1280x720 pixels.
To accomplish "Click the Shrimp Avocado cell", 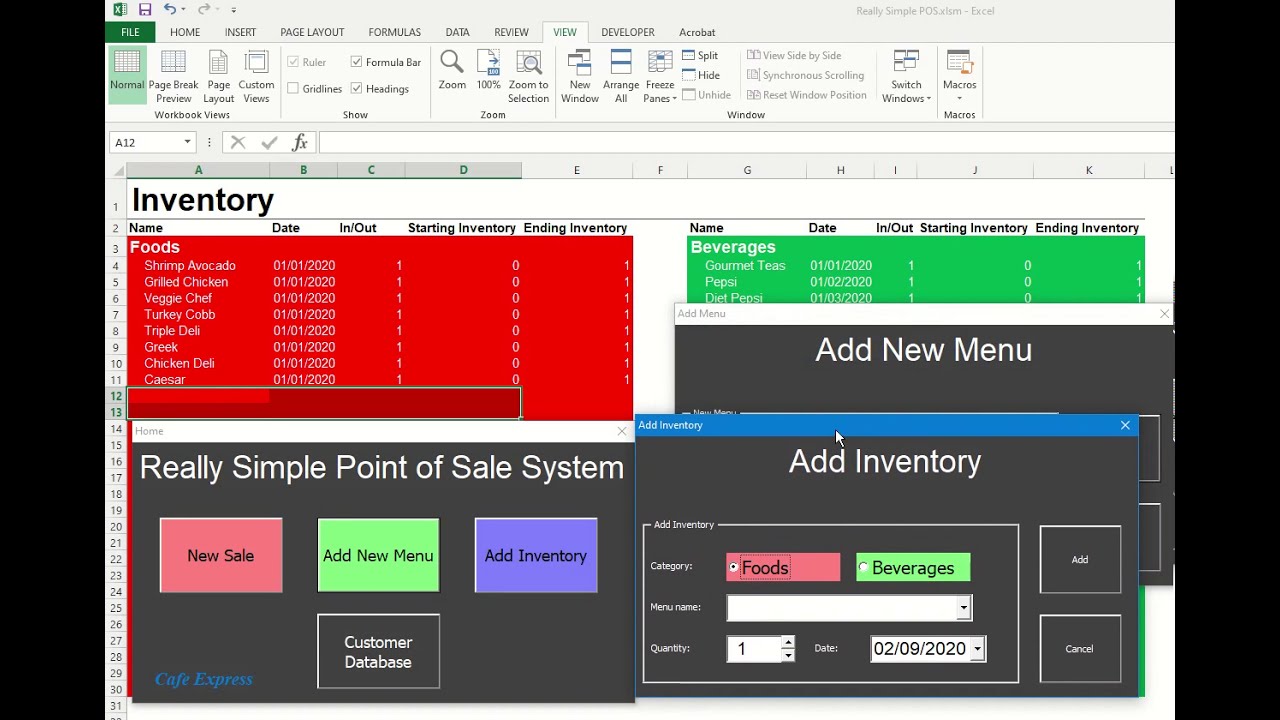I will (198, 266).
